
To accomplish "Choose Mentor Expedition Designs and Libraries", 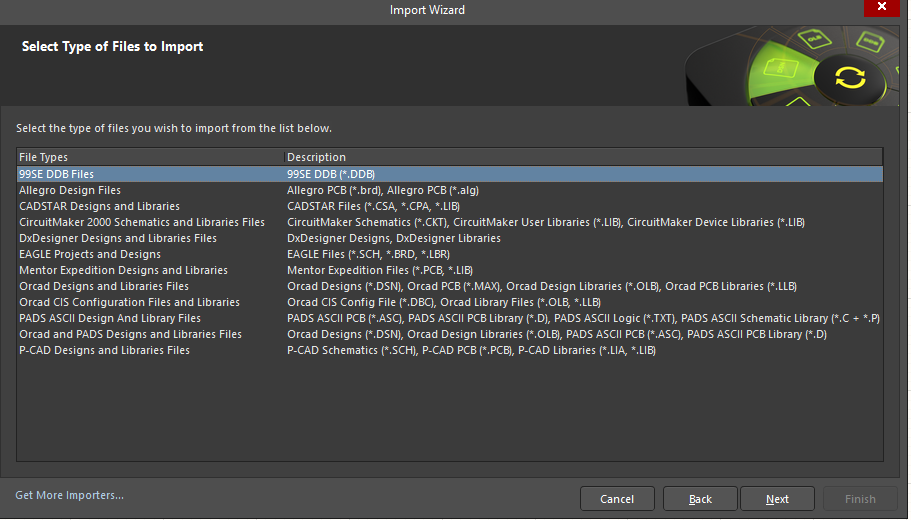I will (123, 270).
